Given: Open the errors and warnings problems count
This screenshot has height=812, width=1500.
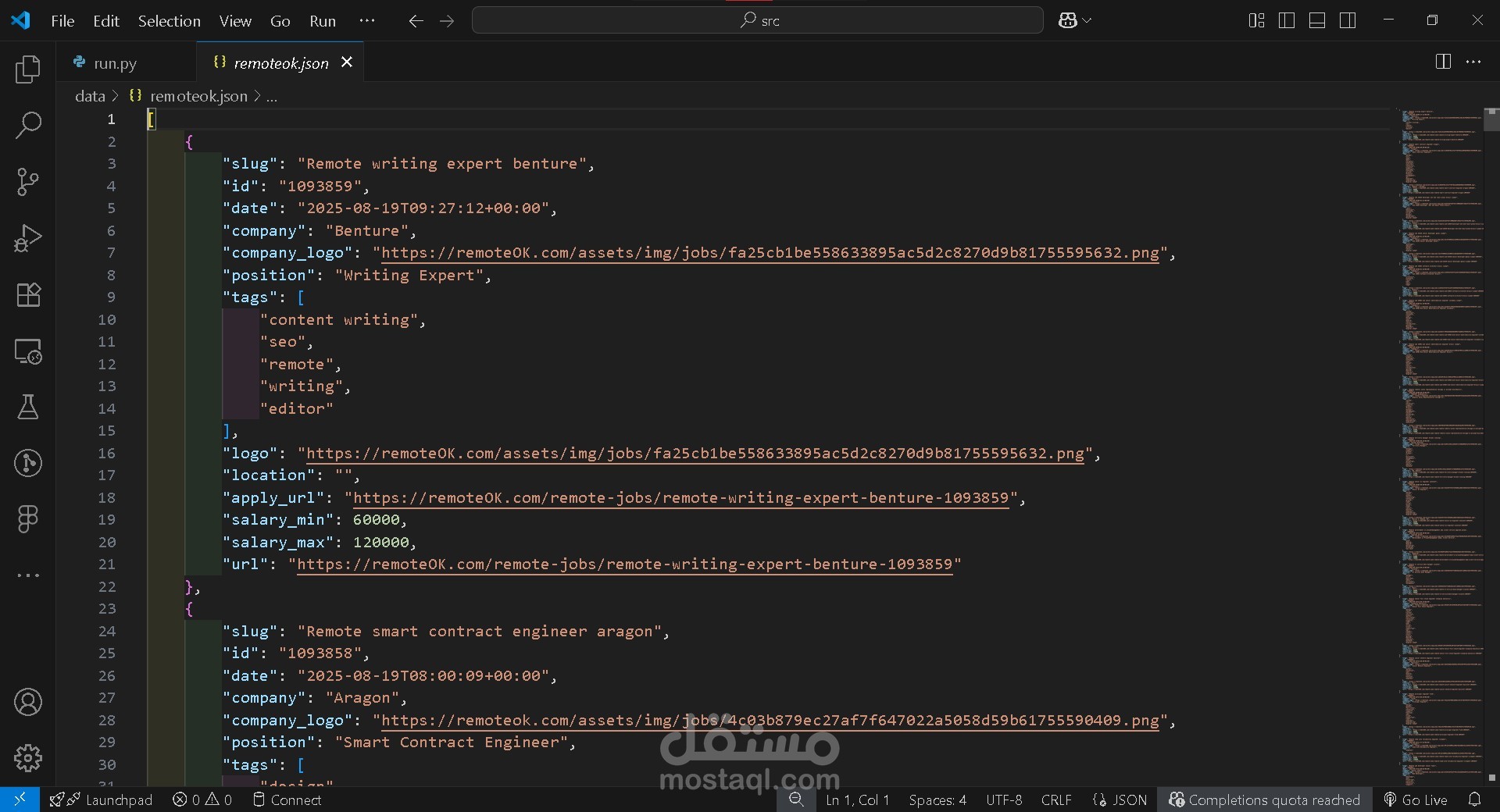Looking at the screenshot, I should click(x=202, y=800).
